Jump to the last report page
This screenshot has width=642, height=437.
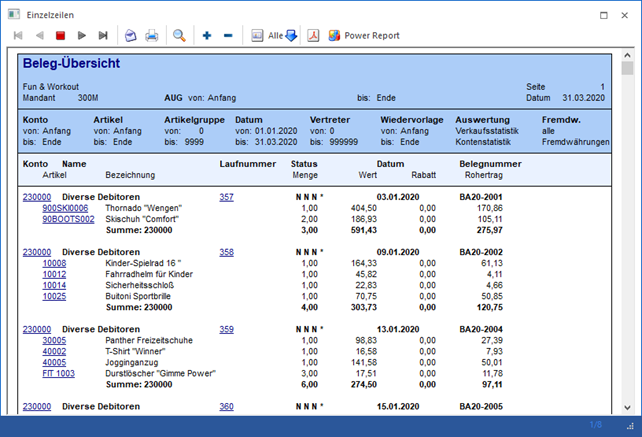pyautogui.click(x=103, y=36)
